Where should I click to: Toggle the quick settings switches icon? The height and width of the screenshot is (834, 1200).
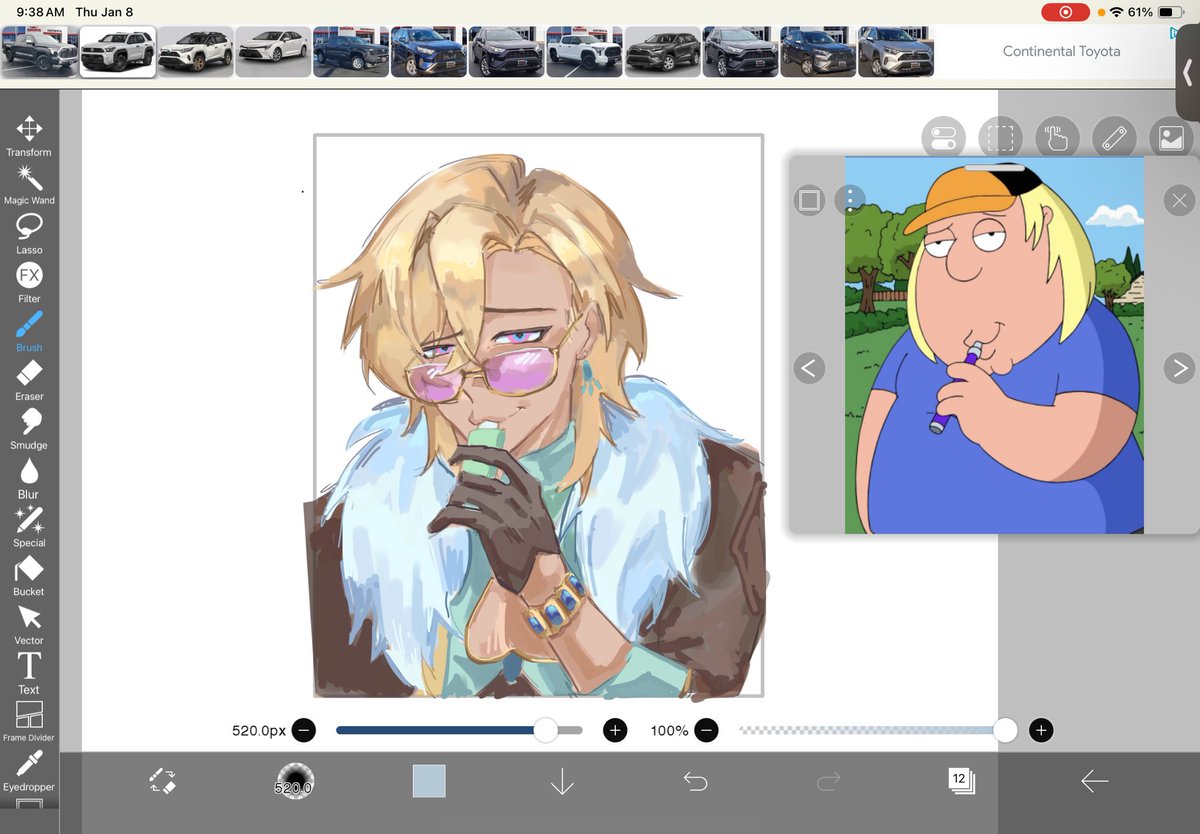click(944, 138)
